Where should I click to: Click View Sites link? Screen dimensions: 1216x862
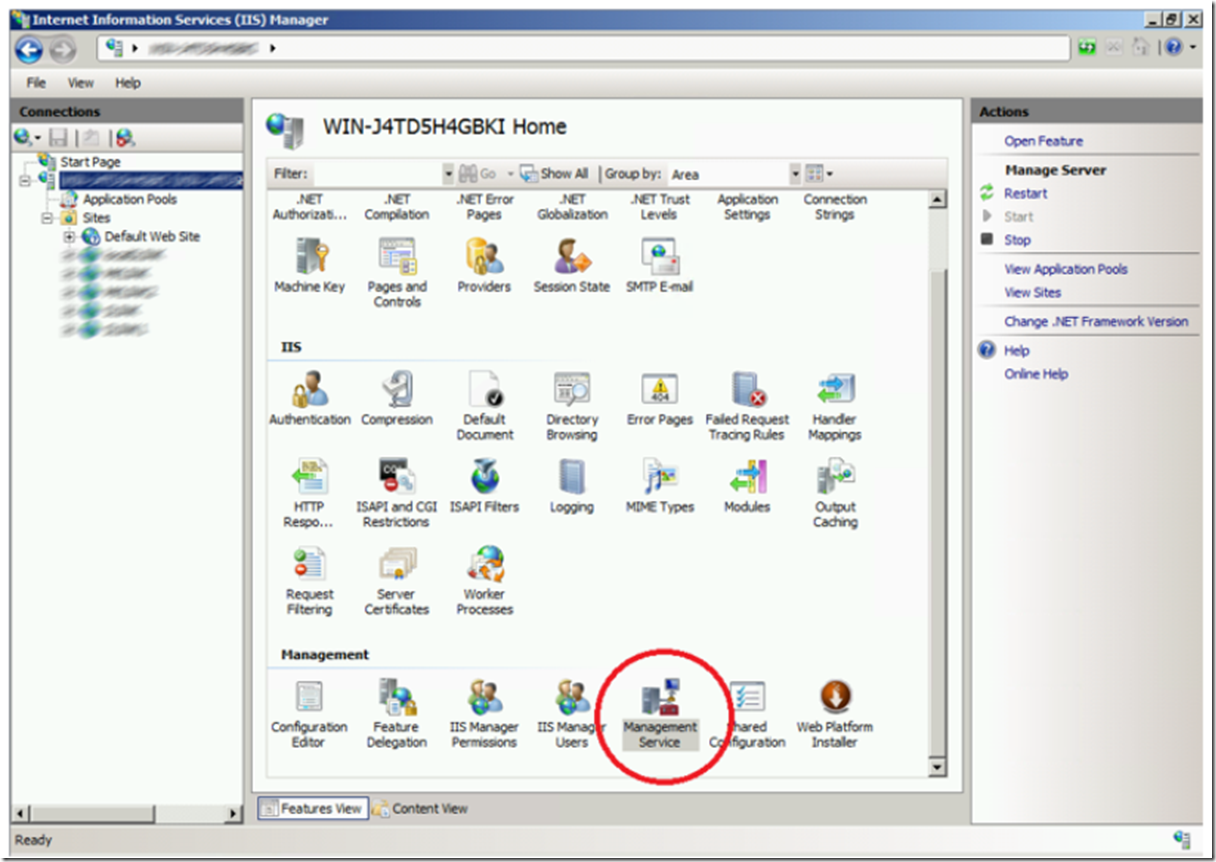[x=1033, y=292]
